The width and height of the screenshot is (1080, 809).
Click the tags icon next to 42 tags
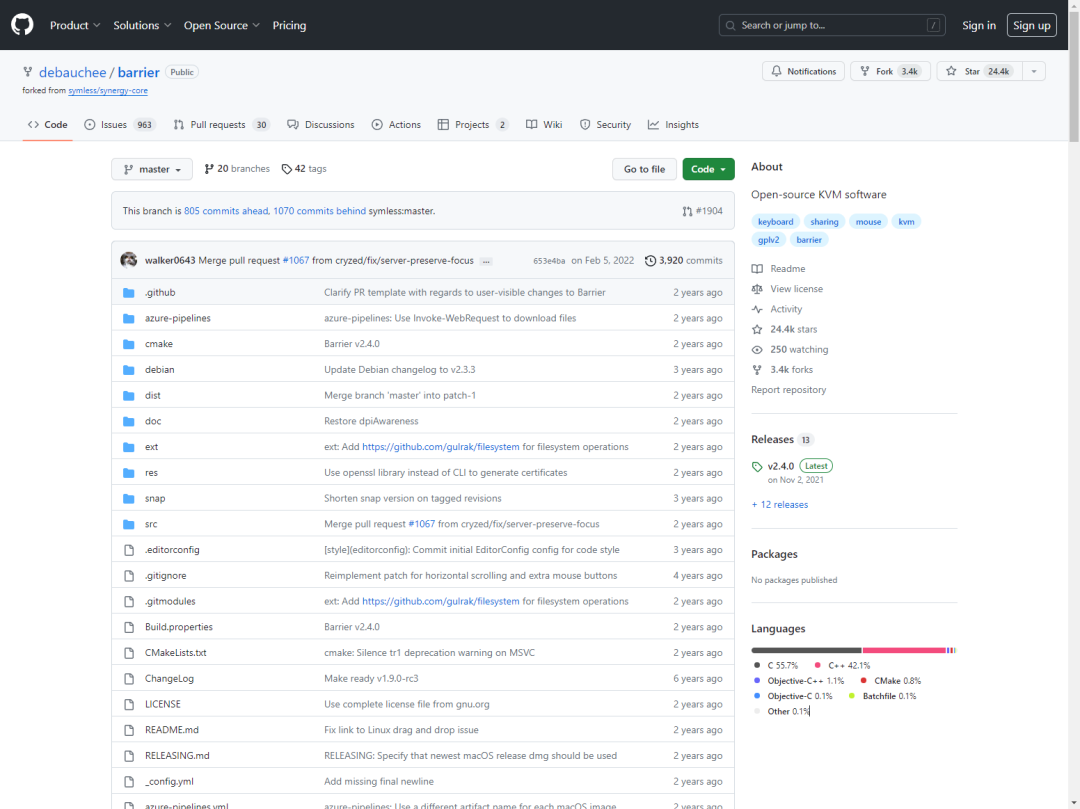coord(287,169)
